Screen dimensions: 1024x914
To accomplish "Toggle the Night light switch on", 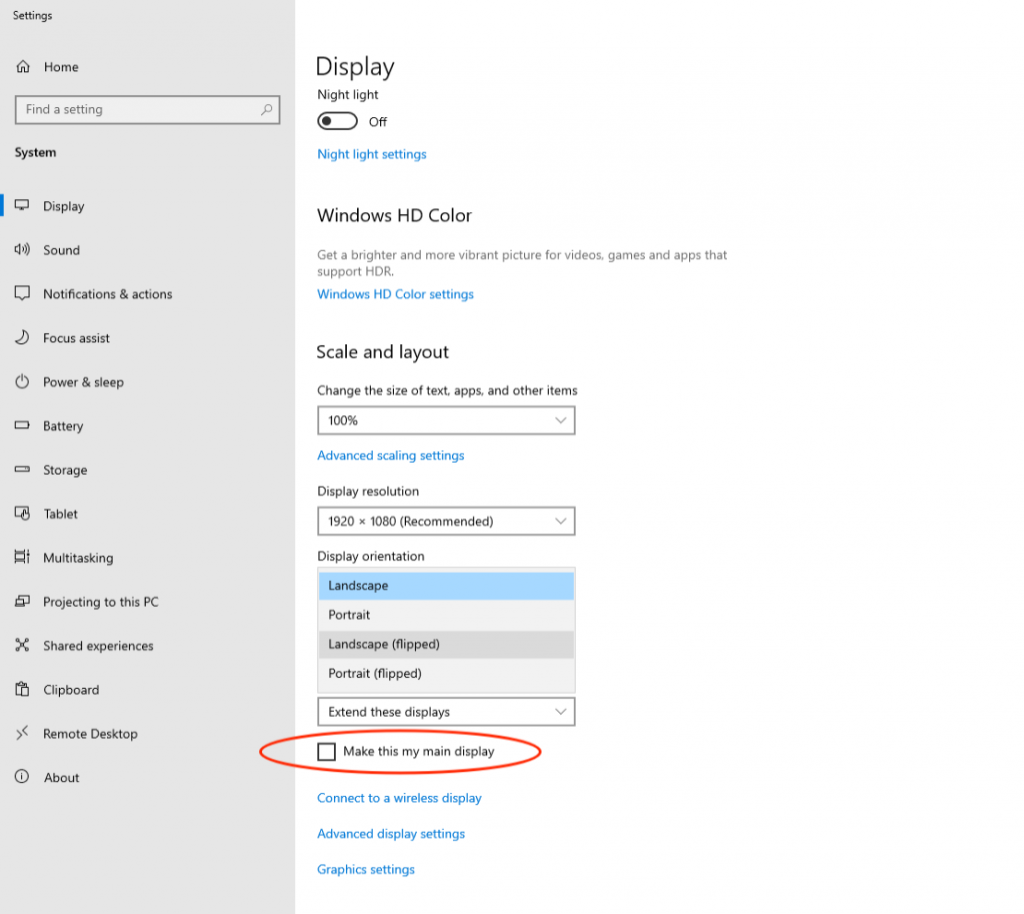I will 335,121.
